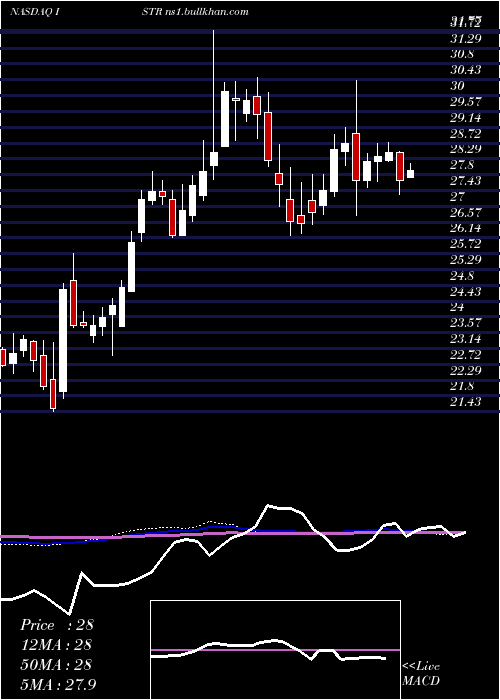This screenshot has width=500, height=700.
Task: Click the 23.57 price axis label
Action: (466, 323)
